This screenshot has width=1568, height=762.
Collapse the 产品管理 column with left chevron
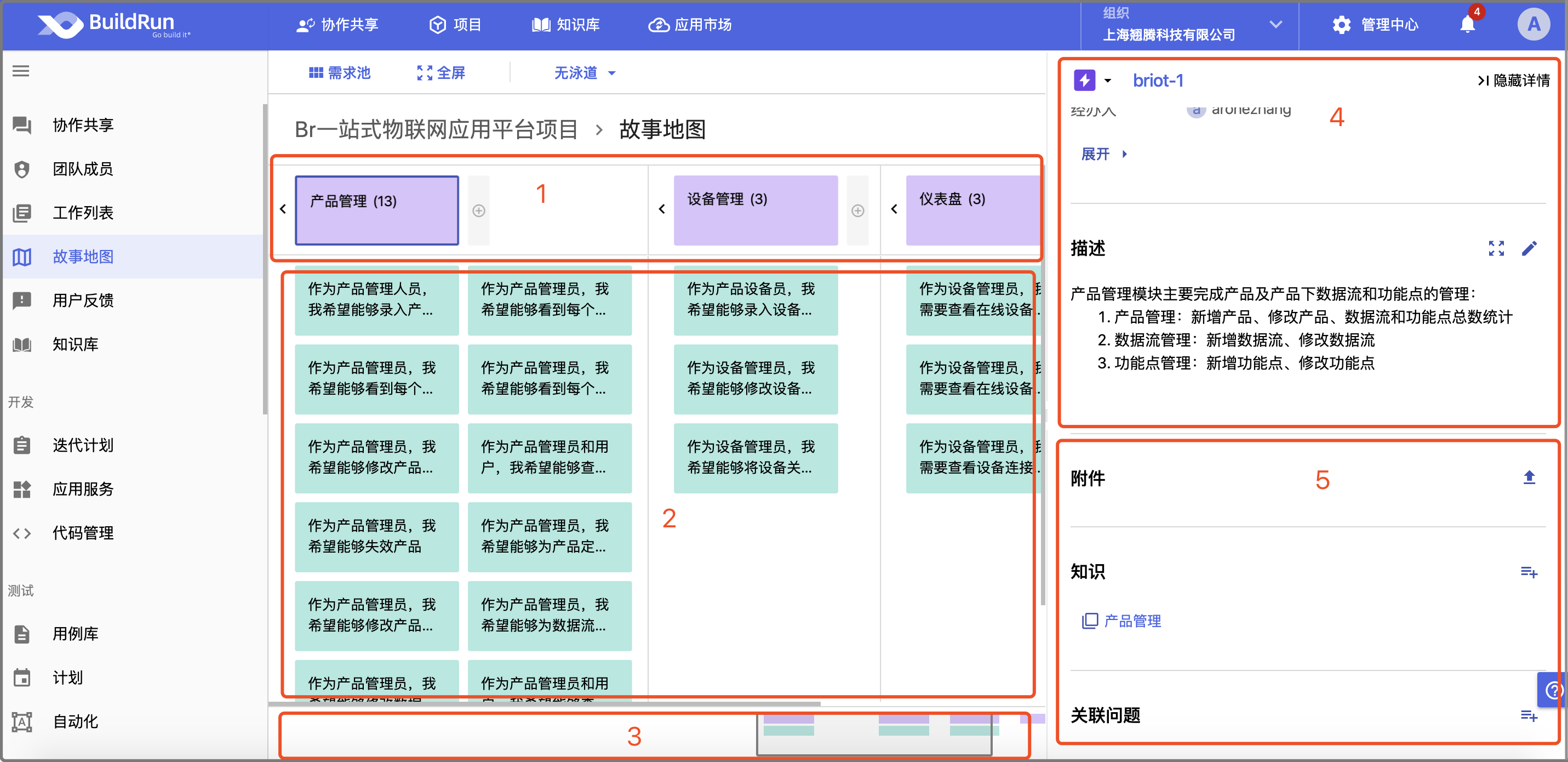click(x=283, y=209)
